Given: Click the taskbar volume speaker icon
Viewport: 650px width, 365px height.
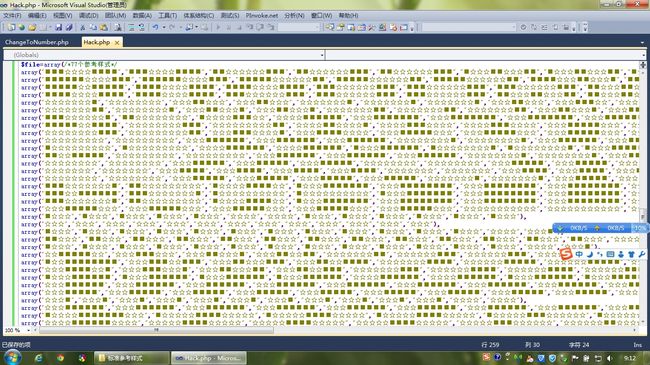Looking at the screenshot, I should click(609, 358).
